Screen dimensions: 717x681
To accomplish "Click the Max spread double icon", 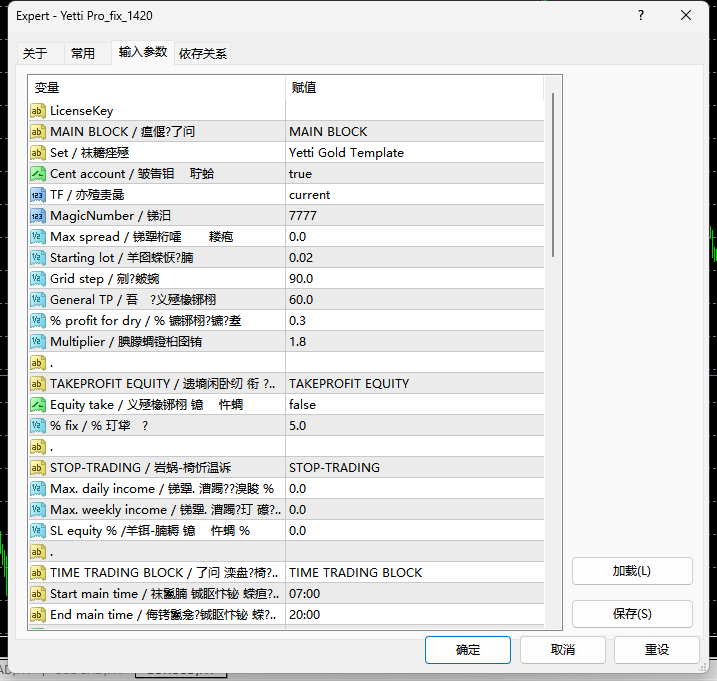I will [38, 237].
